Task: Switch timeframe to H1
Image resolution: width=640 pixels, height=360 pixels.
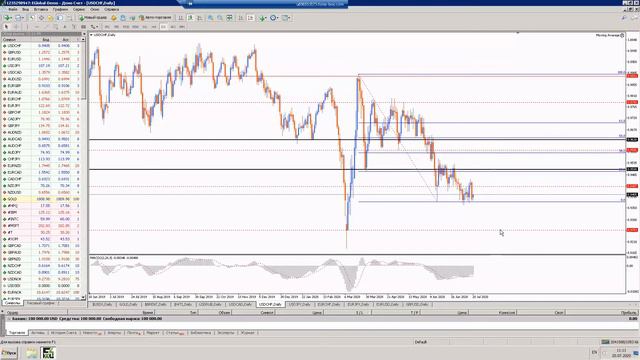Action: 144,27
